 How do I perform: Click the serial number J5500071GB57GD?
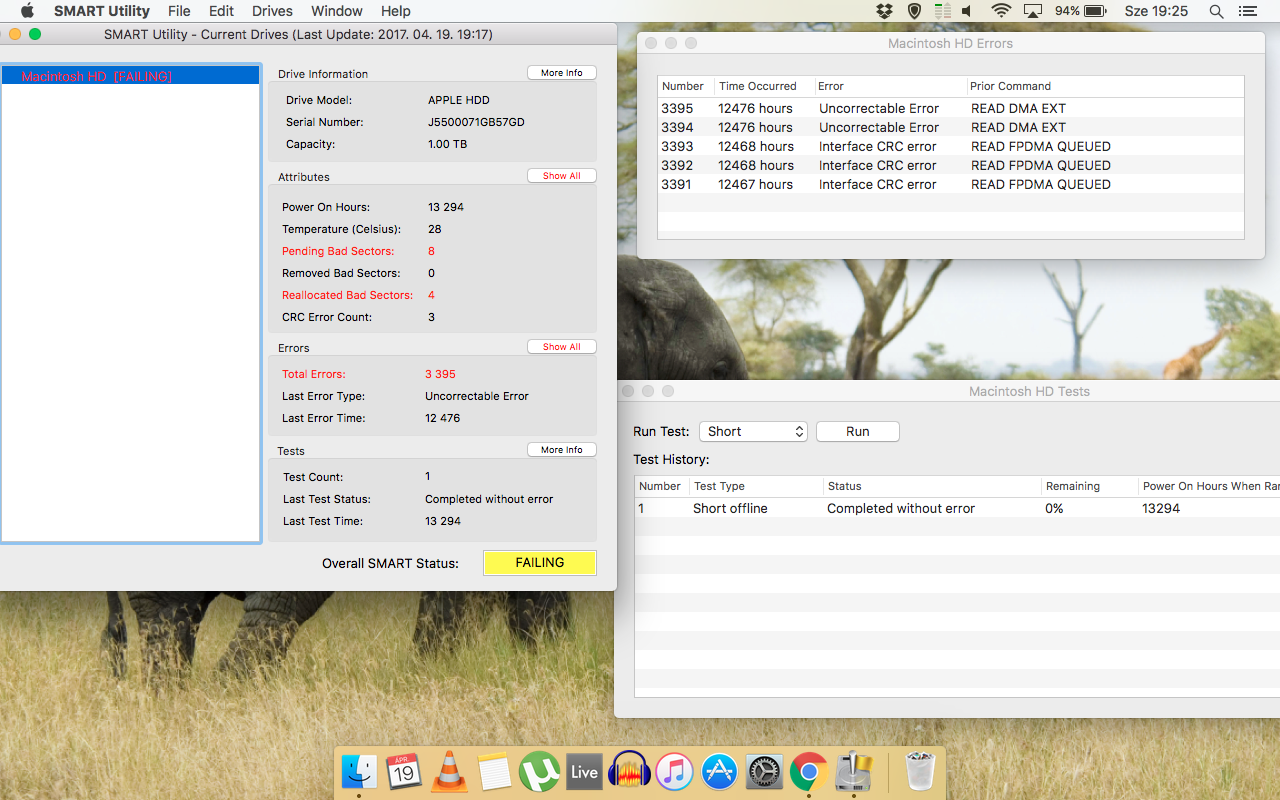pos(476,122)
